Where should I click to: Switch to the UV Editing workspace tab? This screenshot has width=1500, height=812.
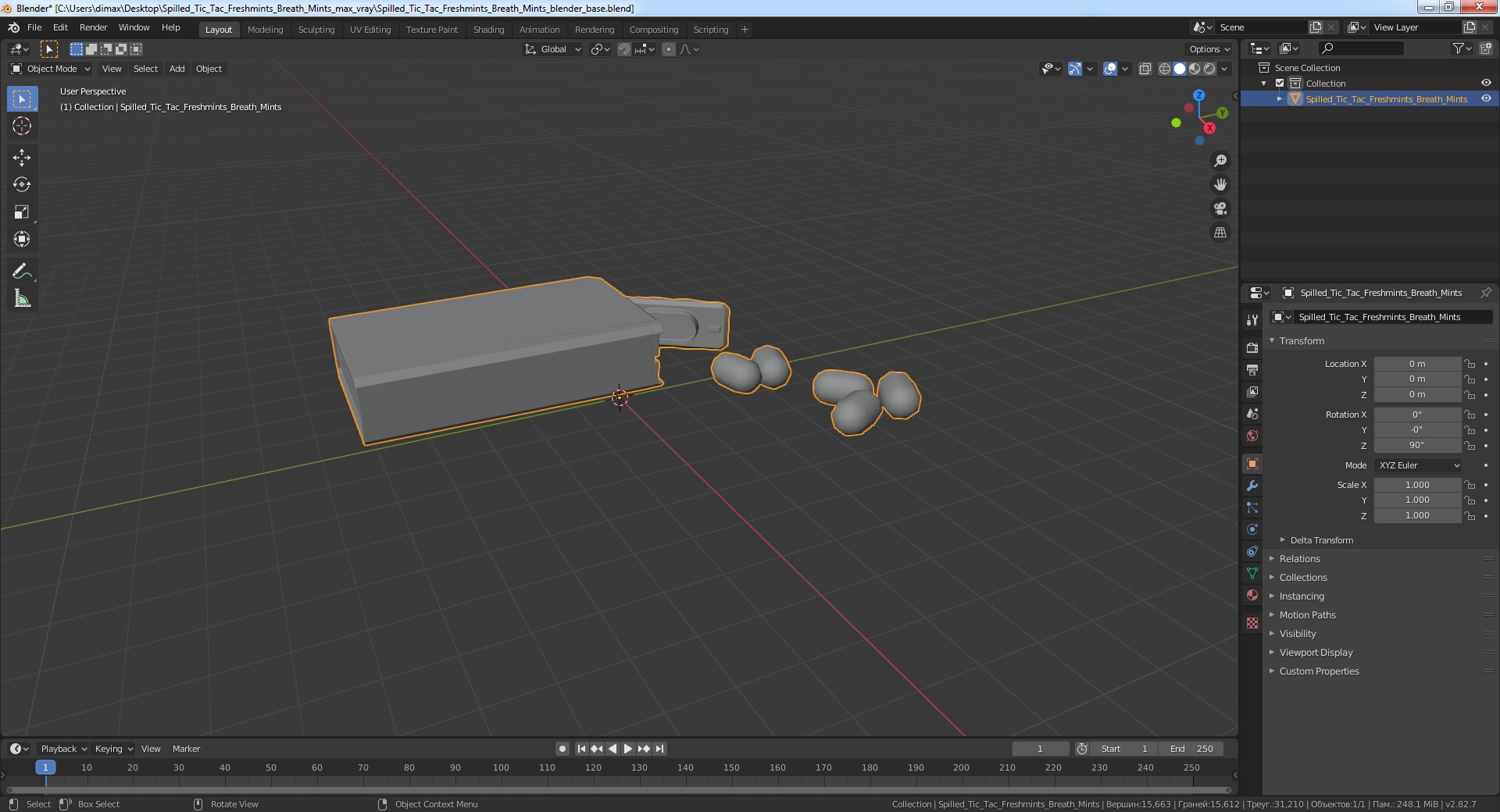coord(370,30)
